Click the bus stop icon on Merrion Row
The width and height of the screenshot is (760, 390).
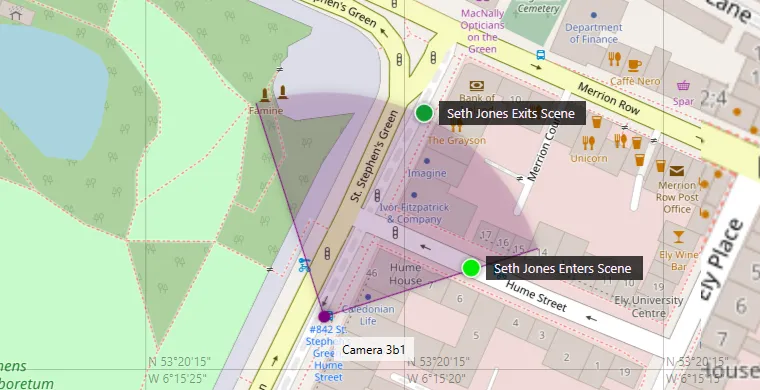click(x=540, y=55)
